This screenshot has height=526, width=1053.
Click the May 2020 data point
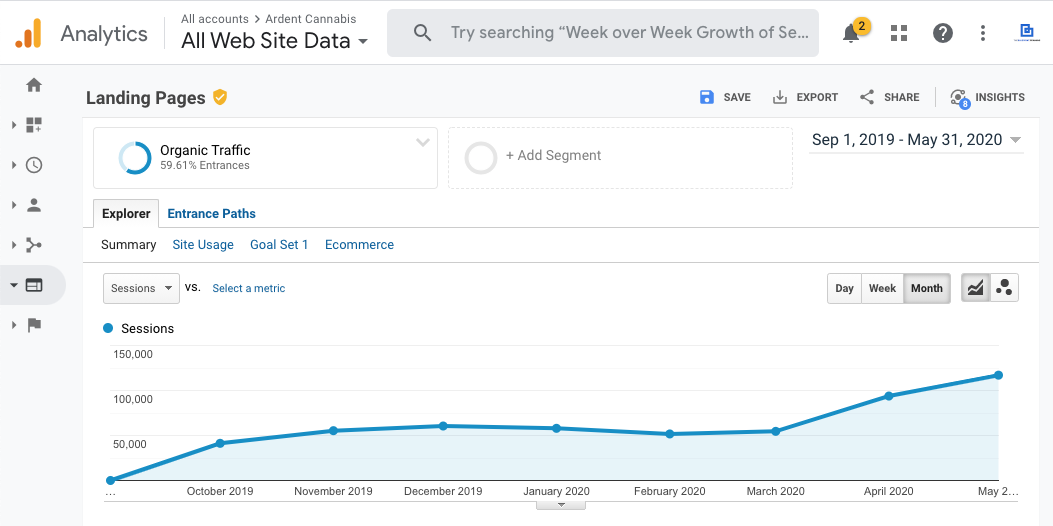(x=998, y=376)
